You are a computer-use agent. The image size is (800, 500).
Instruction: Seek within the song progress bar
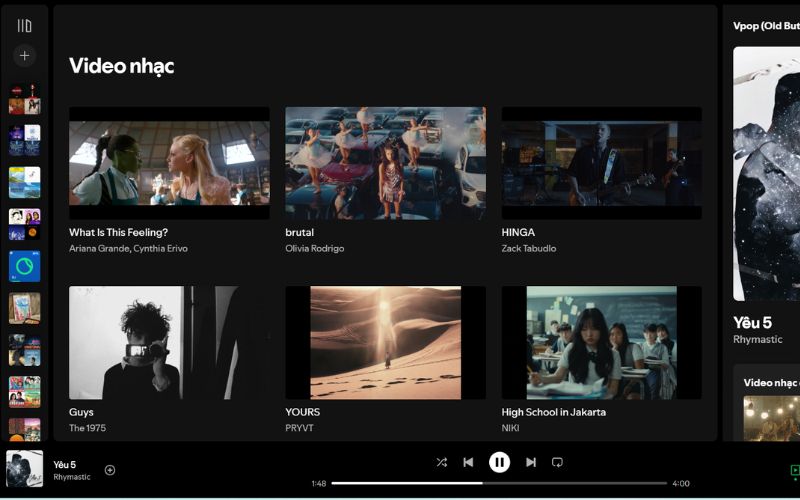499,483
